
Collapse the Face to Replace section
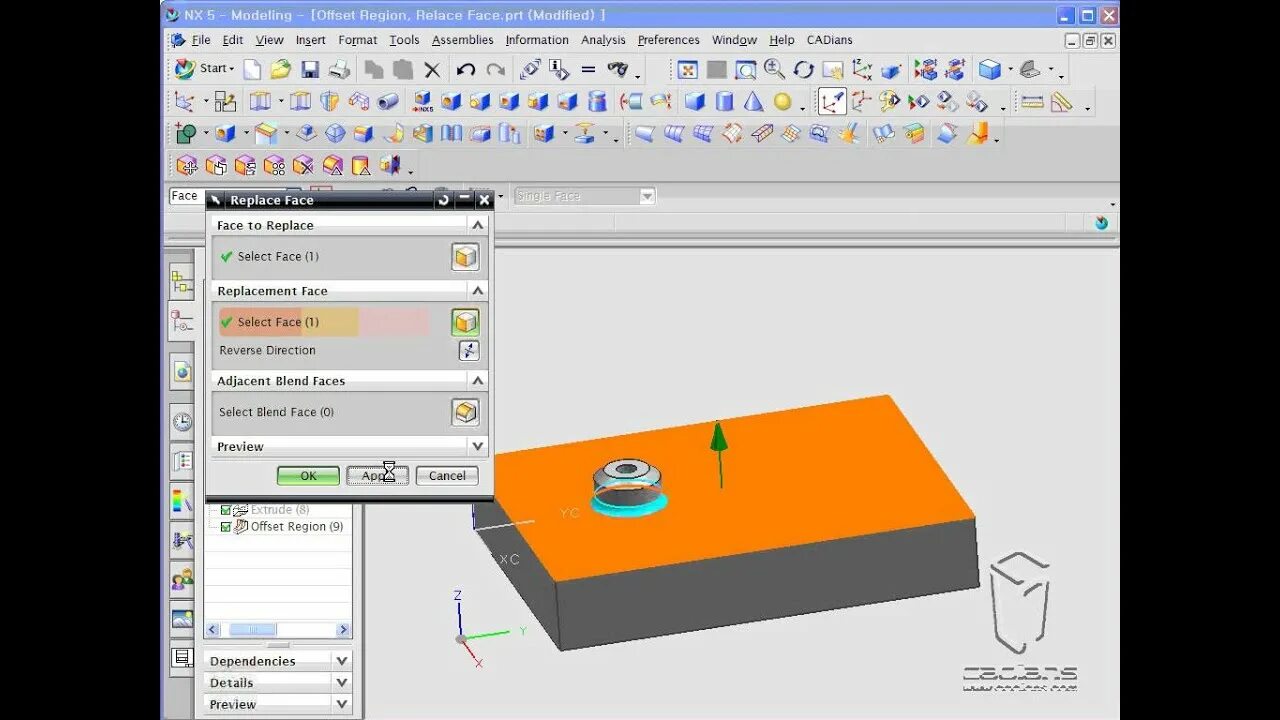(x=477, y=225)
